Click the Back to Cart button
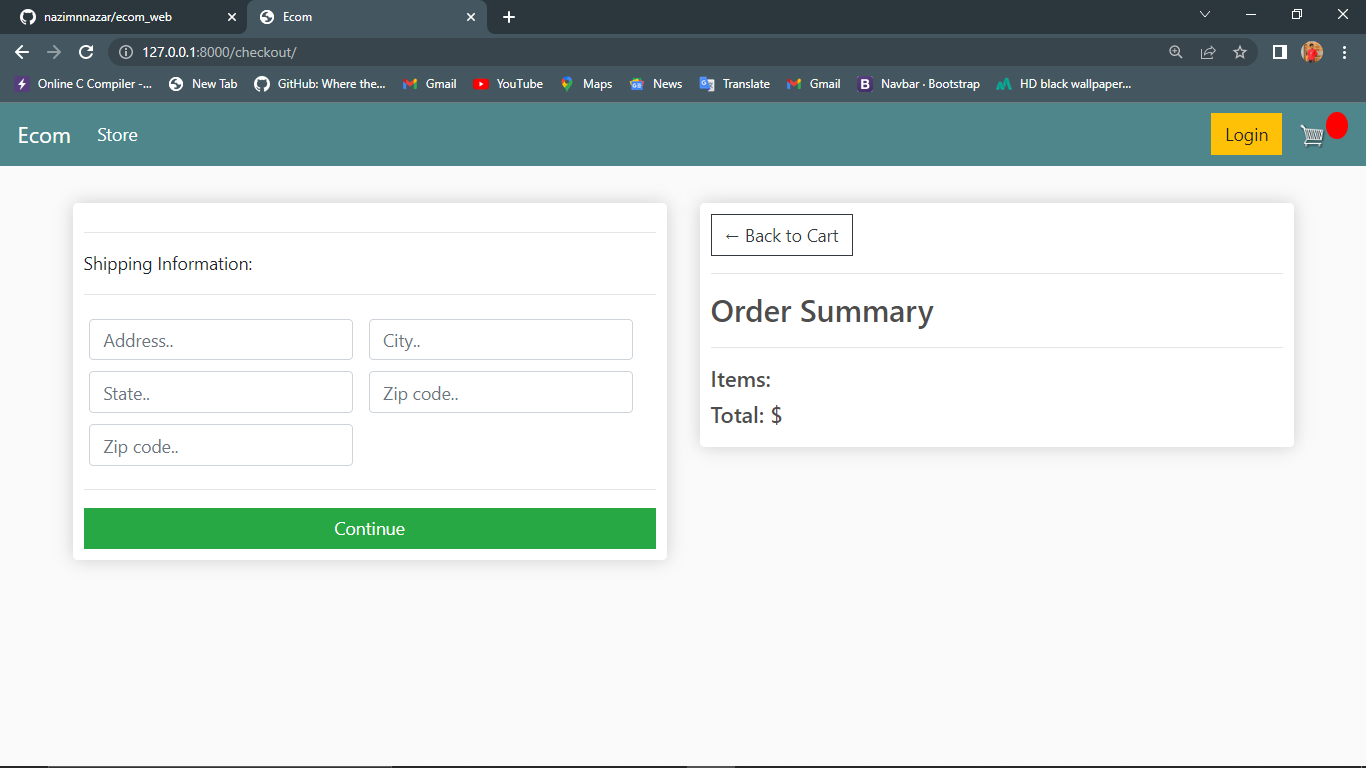 pos(782,235)
